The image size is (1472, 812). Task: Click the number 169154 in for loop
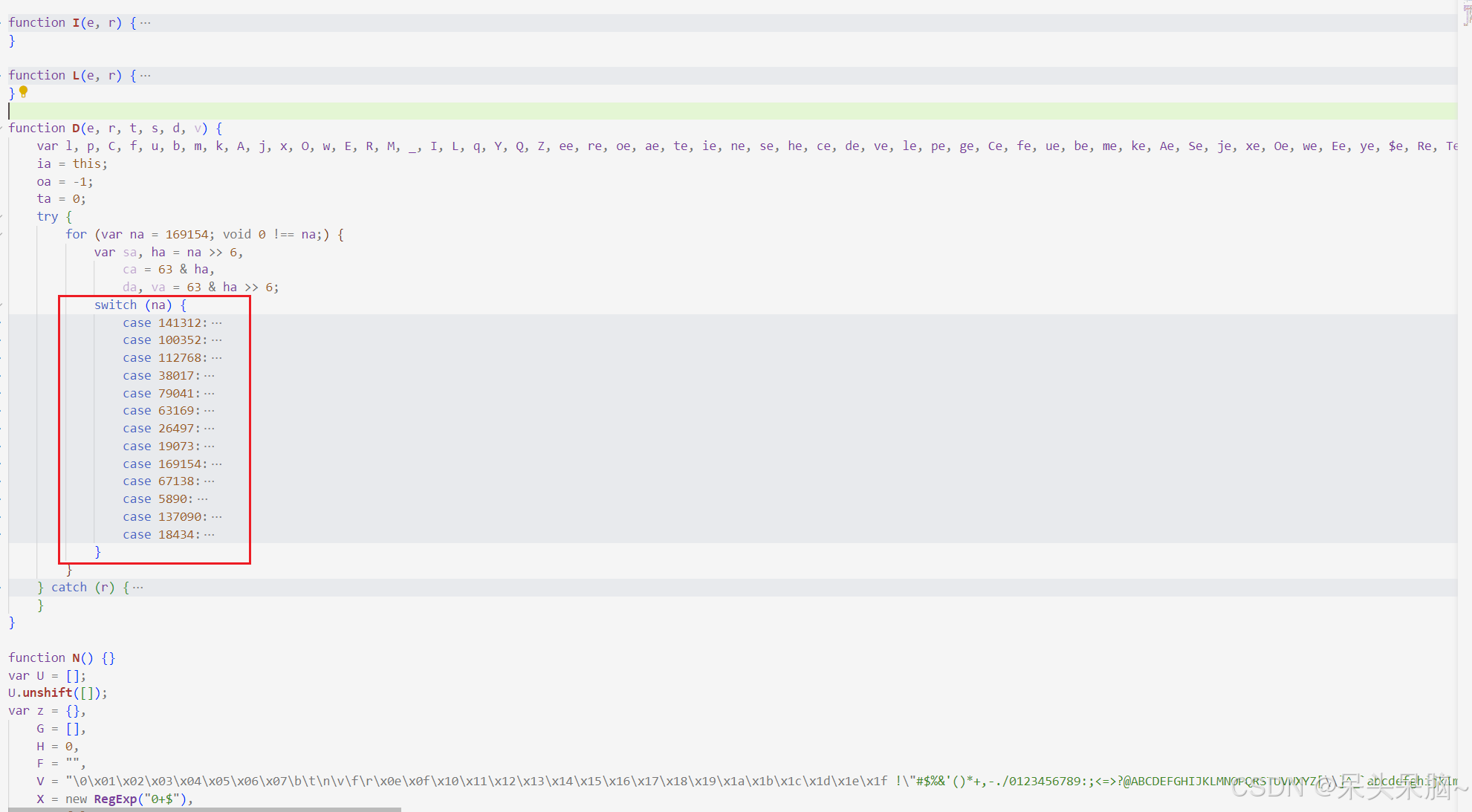click(x=187, y=235)
